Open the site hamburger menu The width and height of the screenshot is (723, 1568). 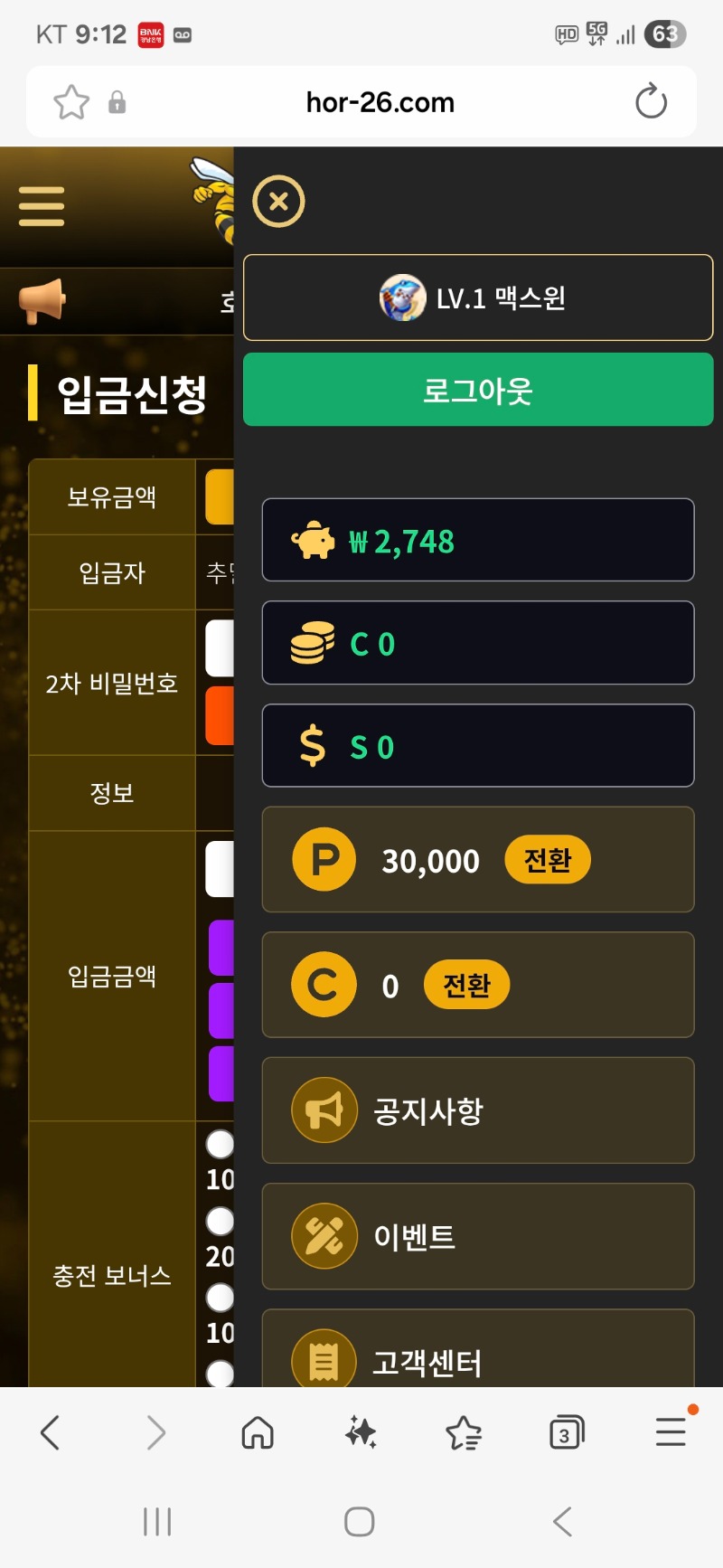coord(40,204)
